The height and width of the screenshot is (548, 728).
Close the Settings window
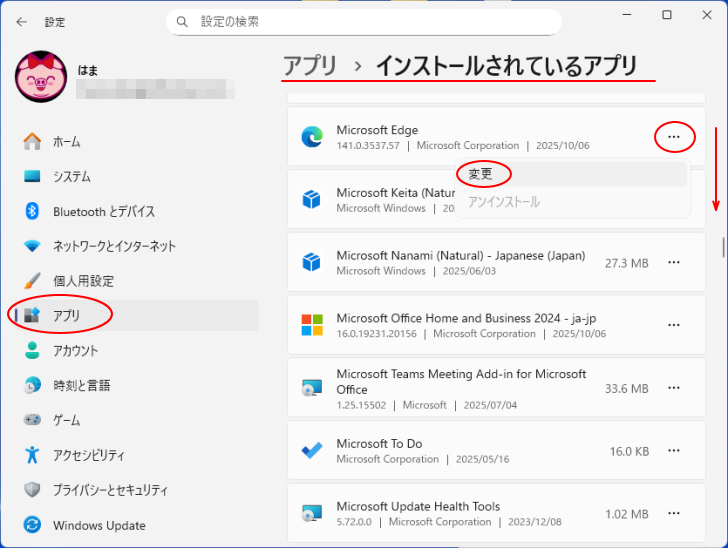click(707, 15)
